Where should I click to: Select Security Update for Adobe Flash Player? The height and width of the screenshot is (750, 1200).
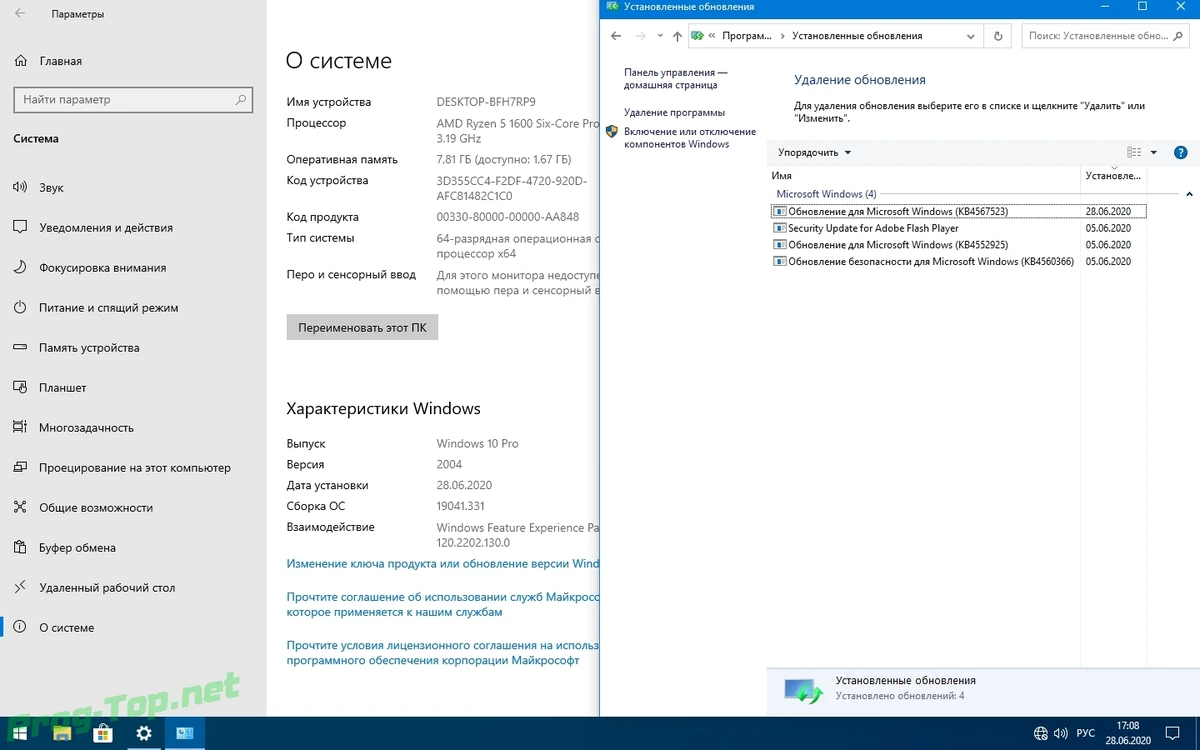(x=958, y=228)
